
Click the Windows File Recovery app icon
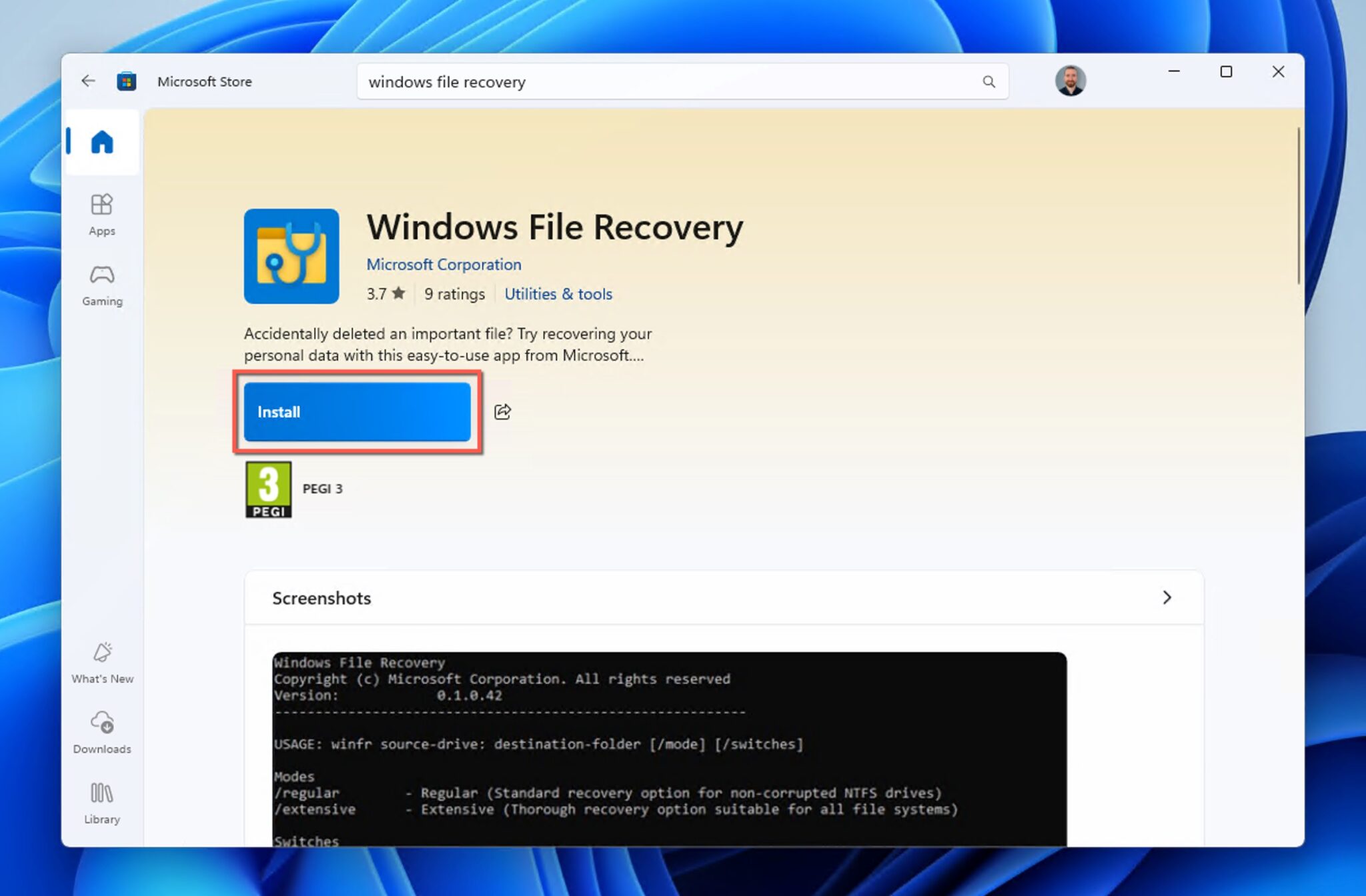pos(291,257)
